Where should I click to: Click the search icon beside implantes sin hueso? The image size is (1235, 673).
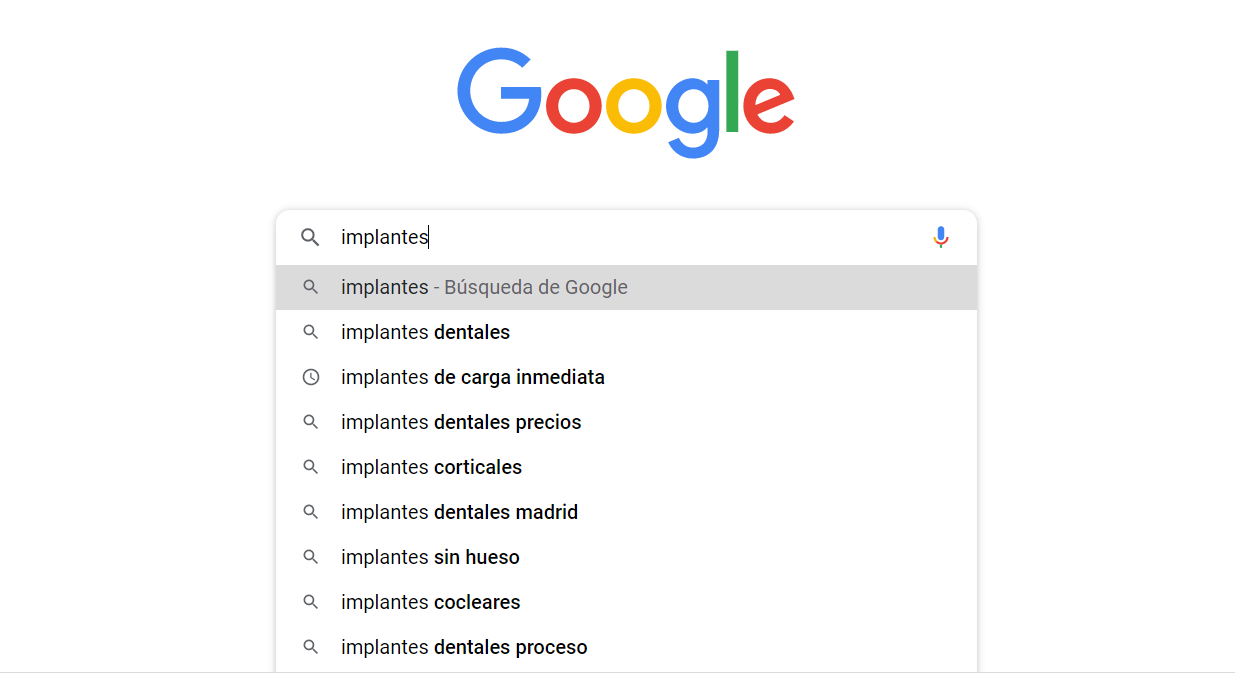(x=311, y=557)
